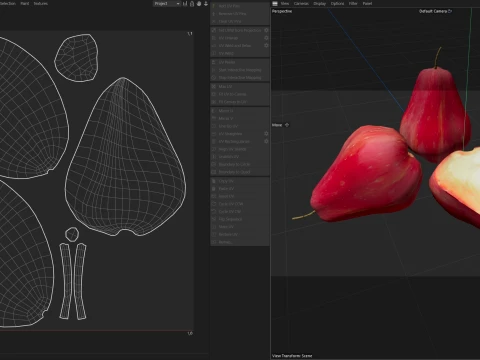Click the Move handle icon in viewport
The width and height of the screenshot is (480, 360).
pos(287,125)
